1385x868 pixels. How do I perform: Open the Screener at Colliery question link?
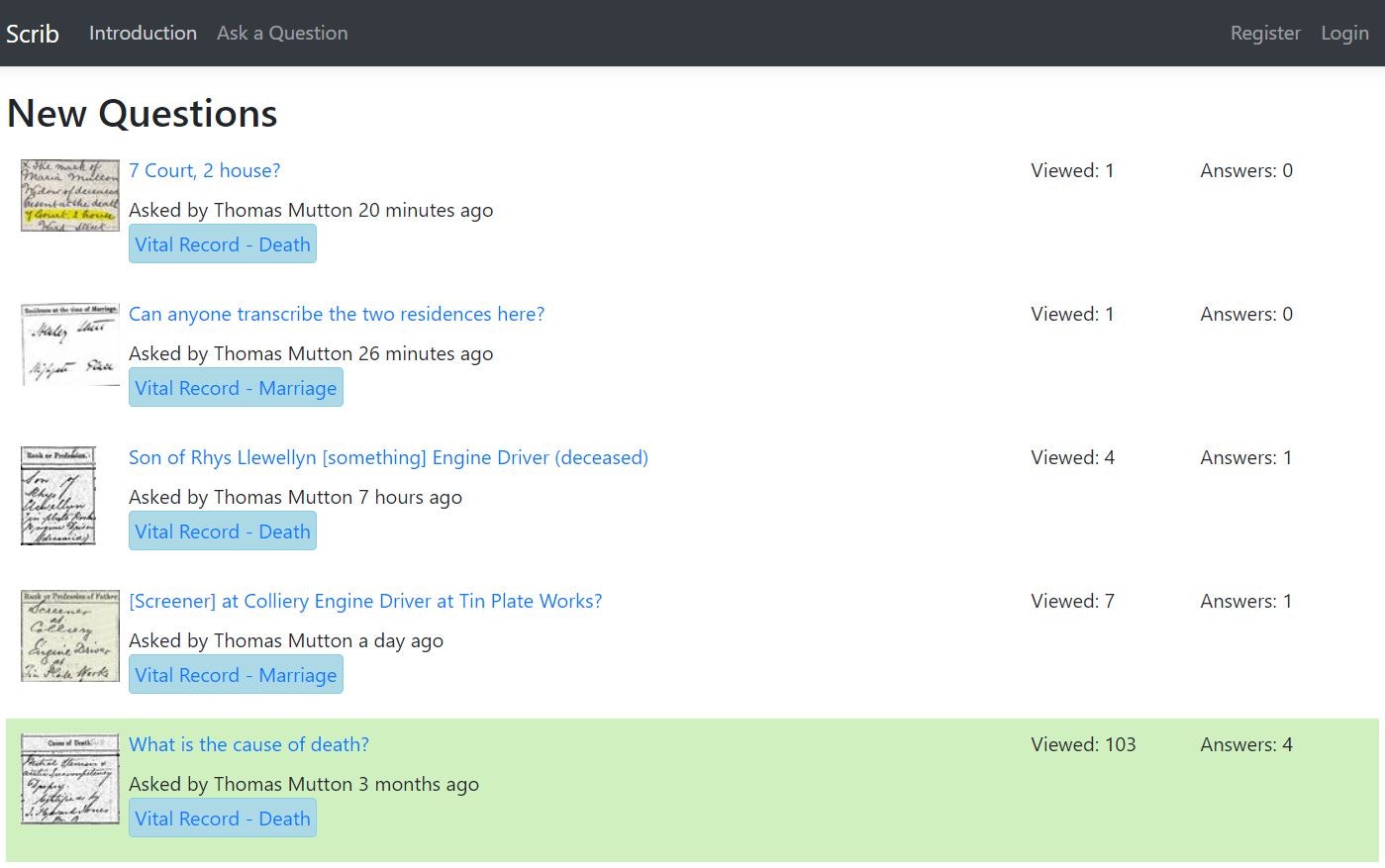[365, 601]
